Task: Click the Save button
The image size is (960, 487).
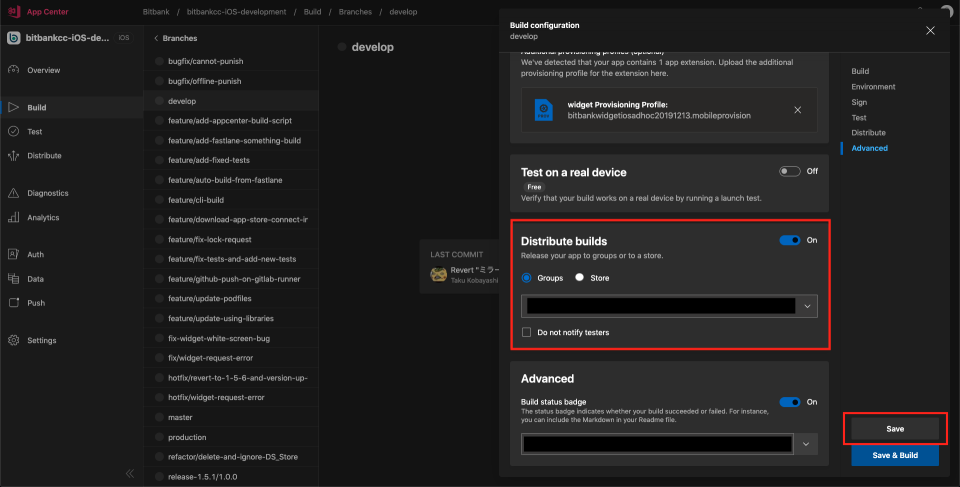Action: [x=894, y=429]
